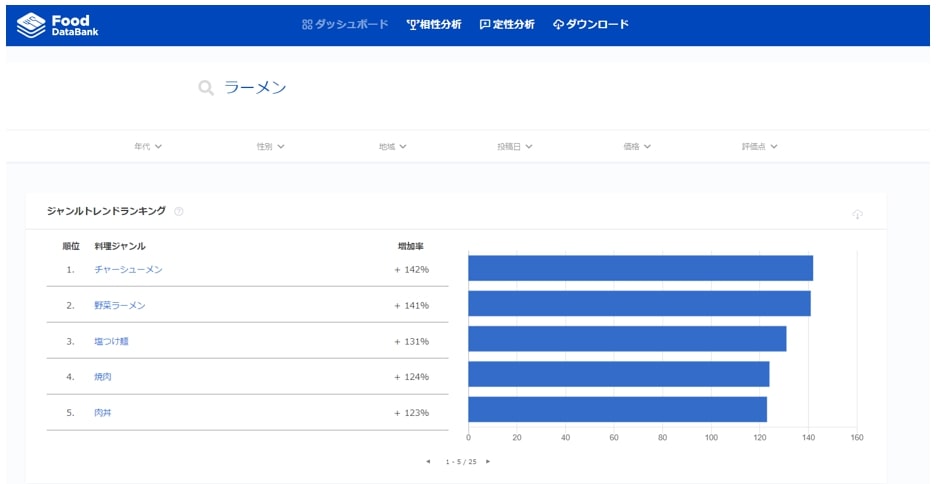
Task: Go to the previous ranking page arrow
Action: tap(428, 462)
